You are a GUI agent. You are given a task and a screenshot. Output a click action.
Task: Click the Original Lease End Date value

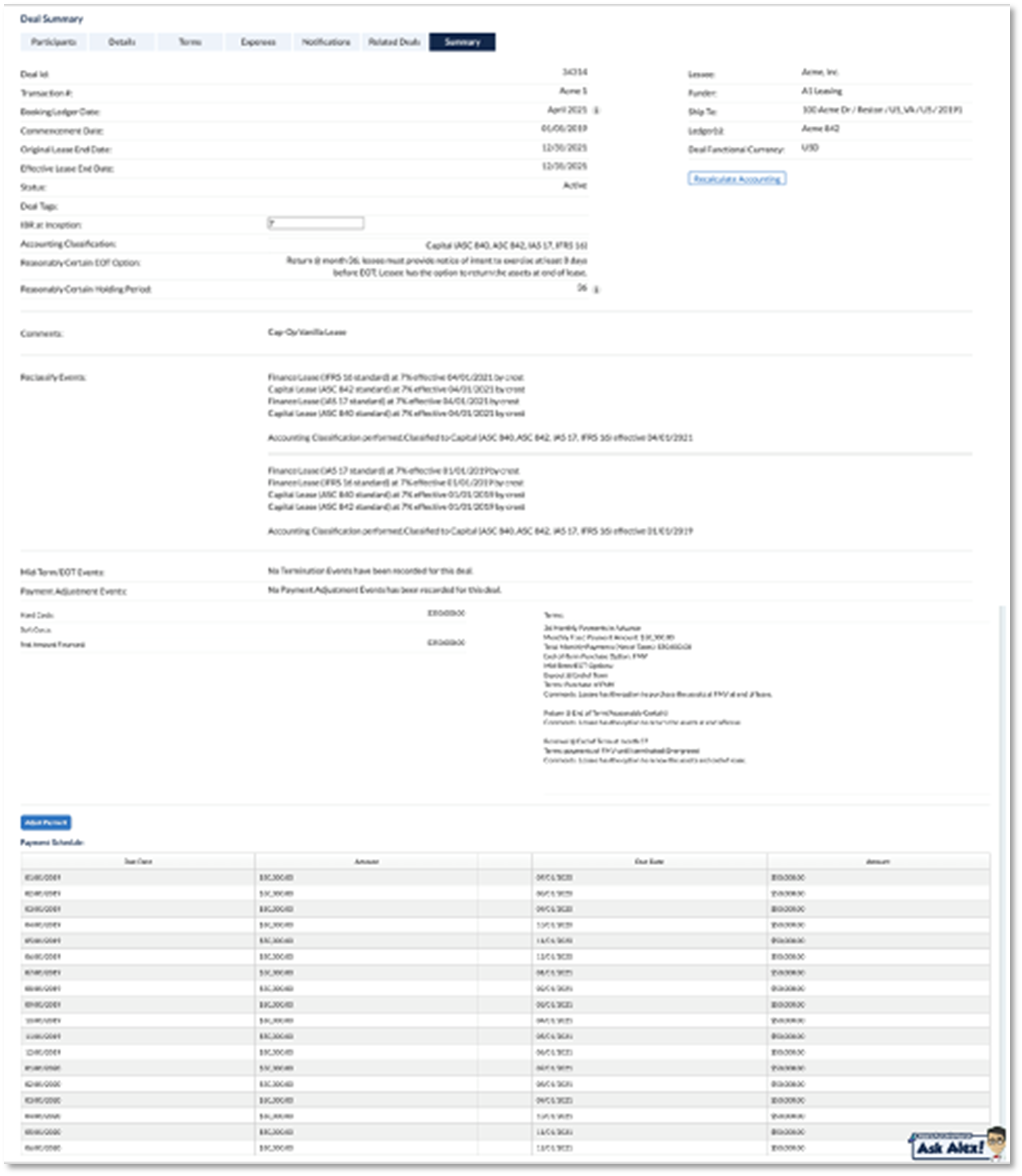[565, 148]
